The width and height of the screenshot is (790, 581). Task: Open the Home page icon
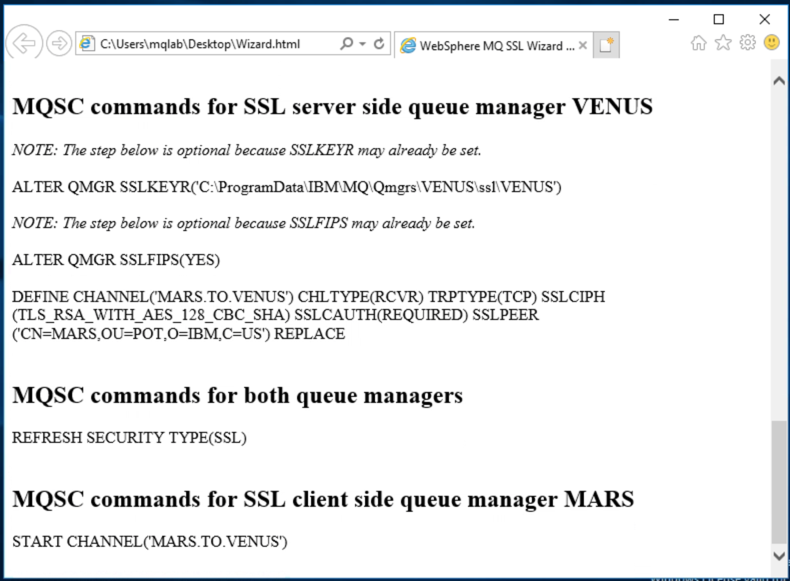pyautogui.click(x=698, y=43)
